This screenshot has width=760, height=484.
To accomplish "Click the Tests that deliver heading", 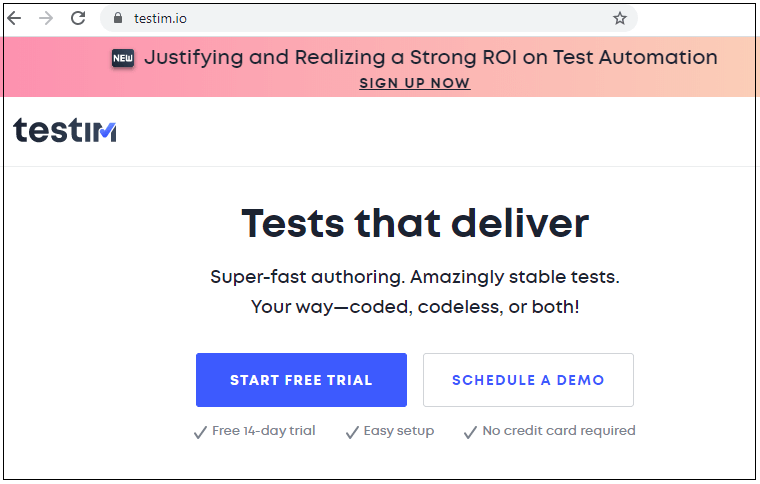I will (415, 223).
